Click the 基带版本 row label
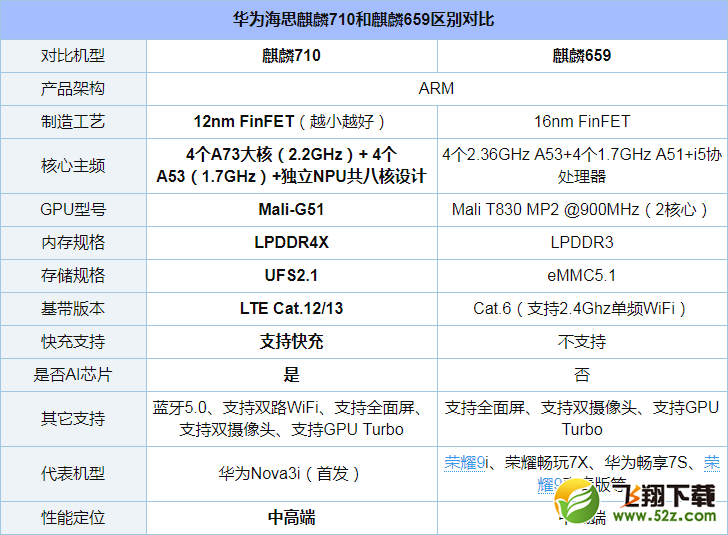This screenshot has height=535, width=728. tap(73, 308)
